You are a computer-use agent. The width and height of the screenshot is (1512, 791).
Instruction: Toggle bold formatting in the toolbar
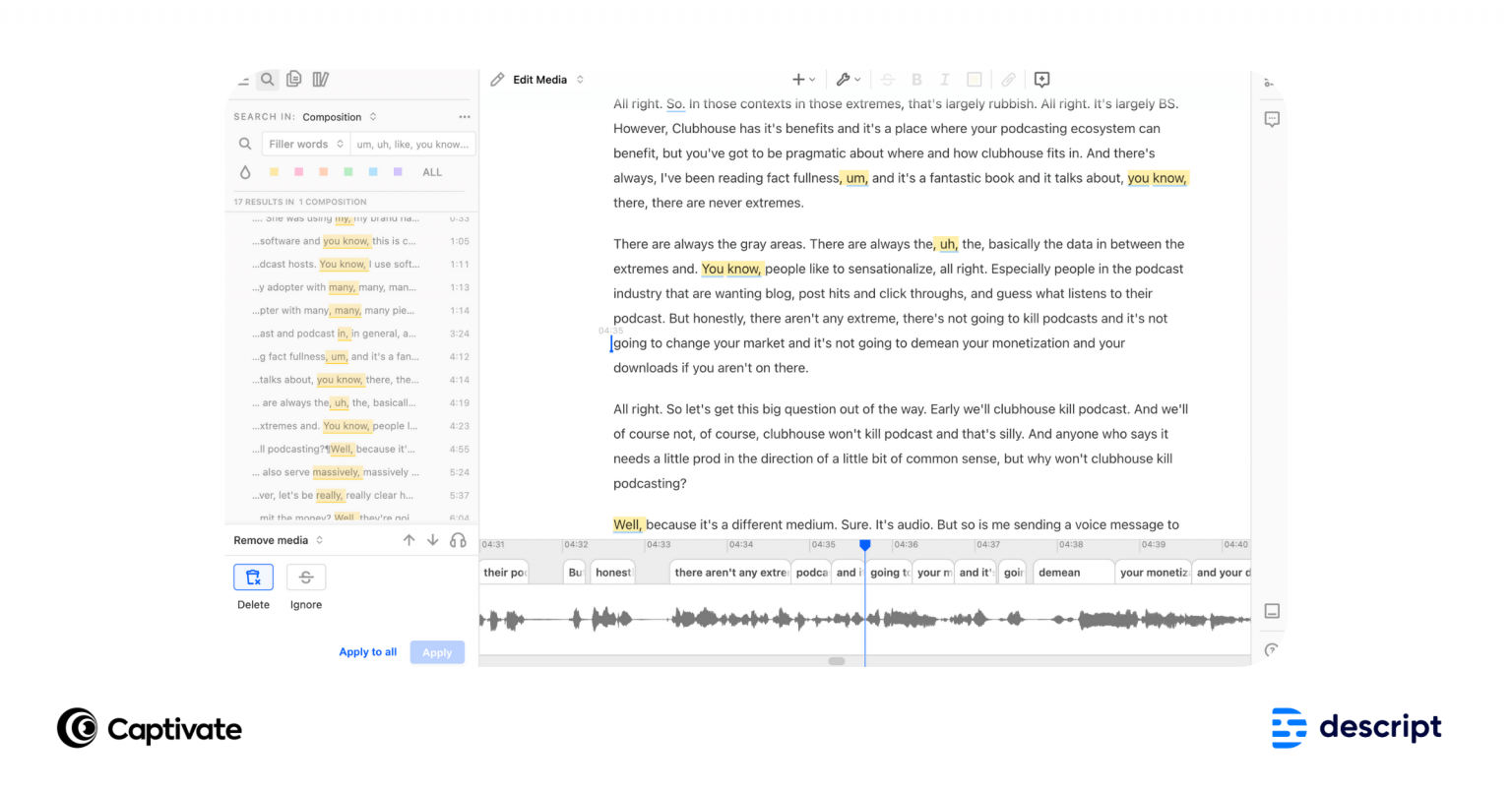(x=916, y=80)
